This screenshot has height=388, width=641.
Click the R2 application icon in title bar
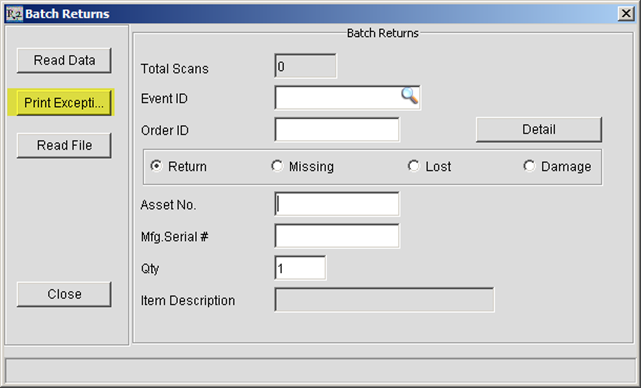[x=15, y=14]
